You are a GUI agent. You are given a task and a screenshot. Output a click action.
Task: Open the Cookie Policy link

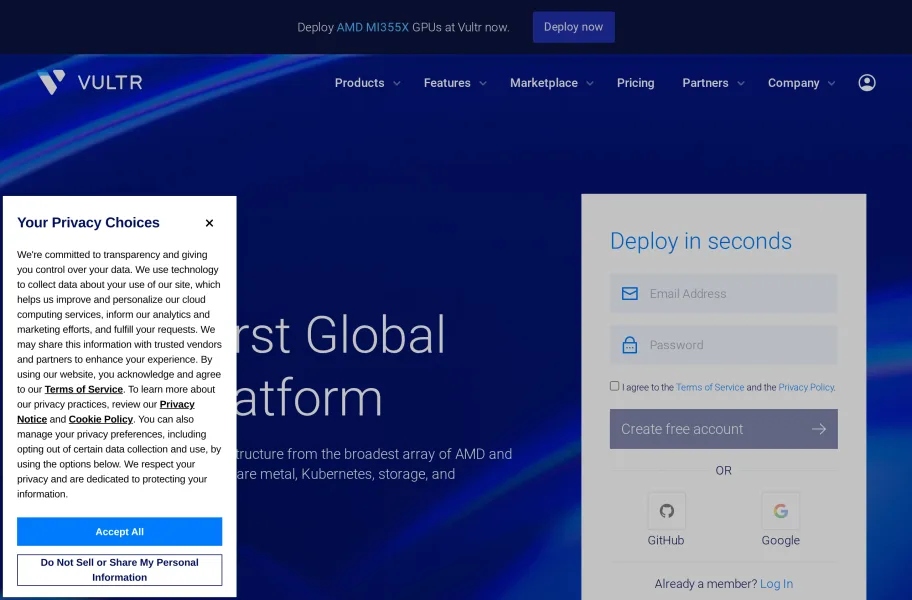101,419
